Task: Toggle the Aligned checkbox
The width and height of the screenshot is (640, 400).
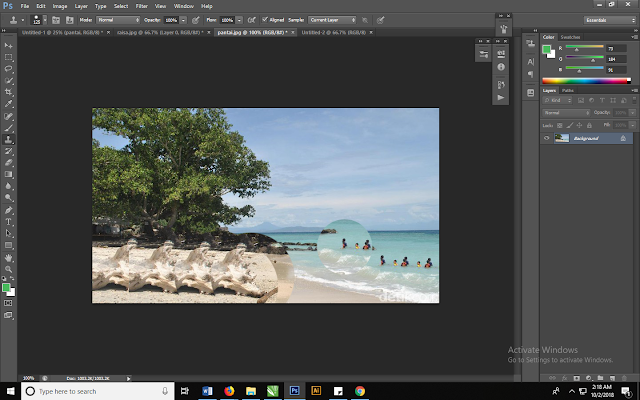Action: coord(263,19)
